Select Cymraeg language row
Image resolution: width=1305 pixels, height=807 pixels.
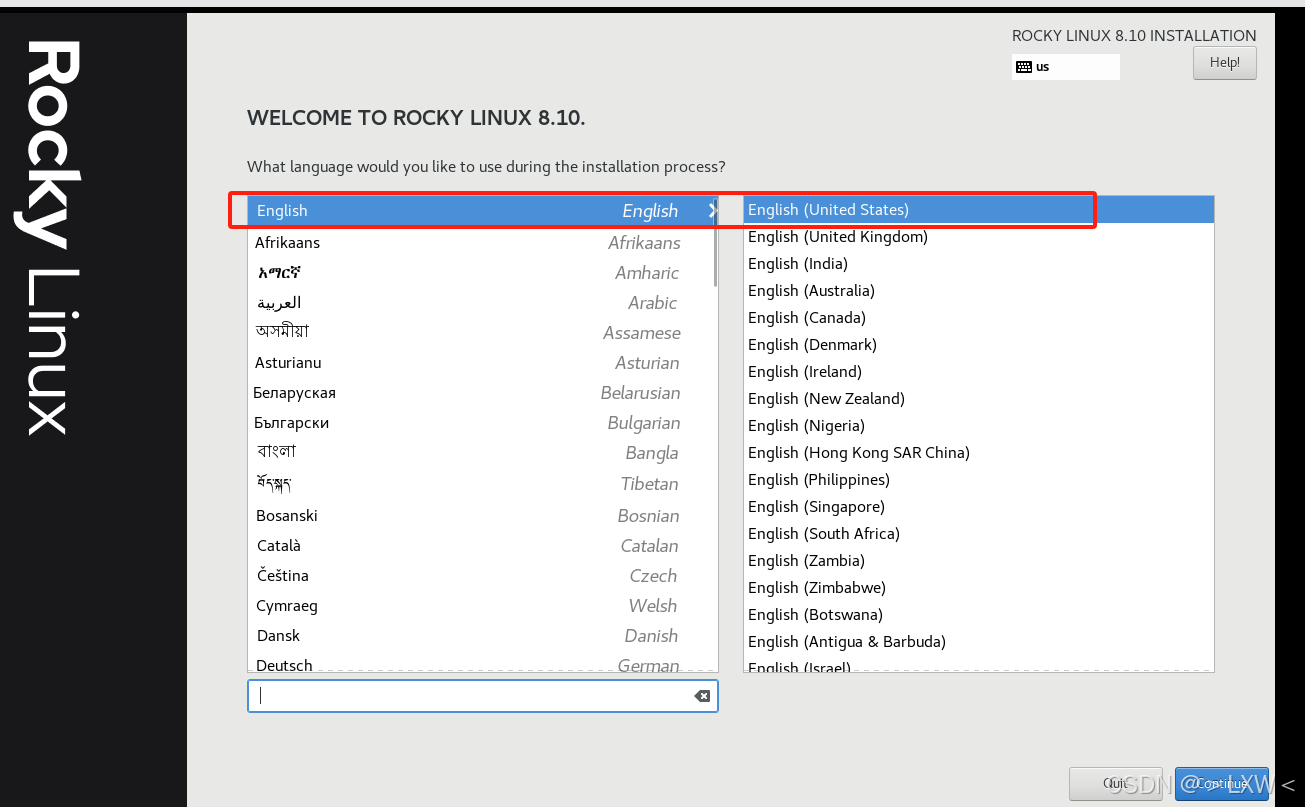[482, 606]
